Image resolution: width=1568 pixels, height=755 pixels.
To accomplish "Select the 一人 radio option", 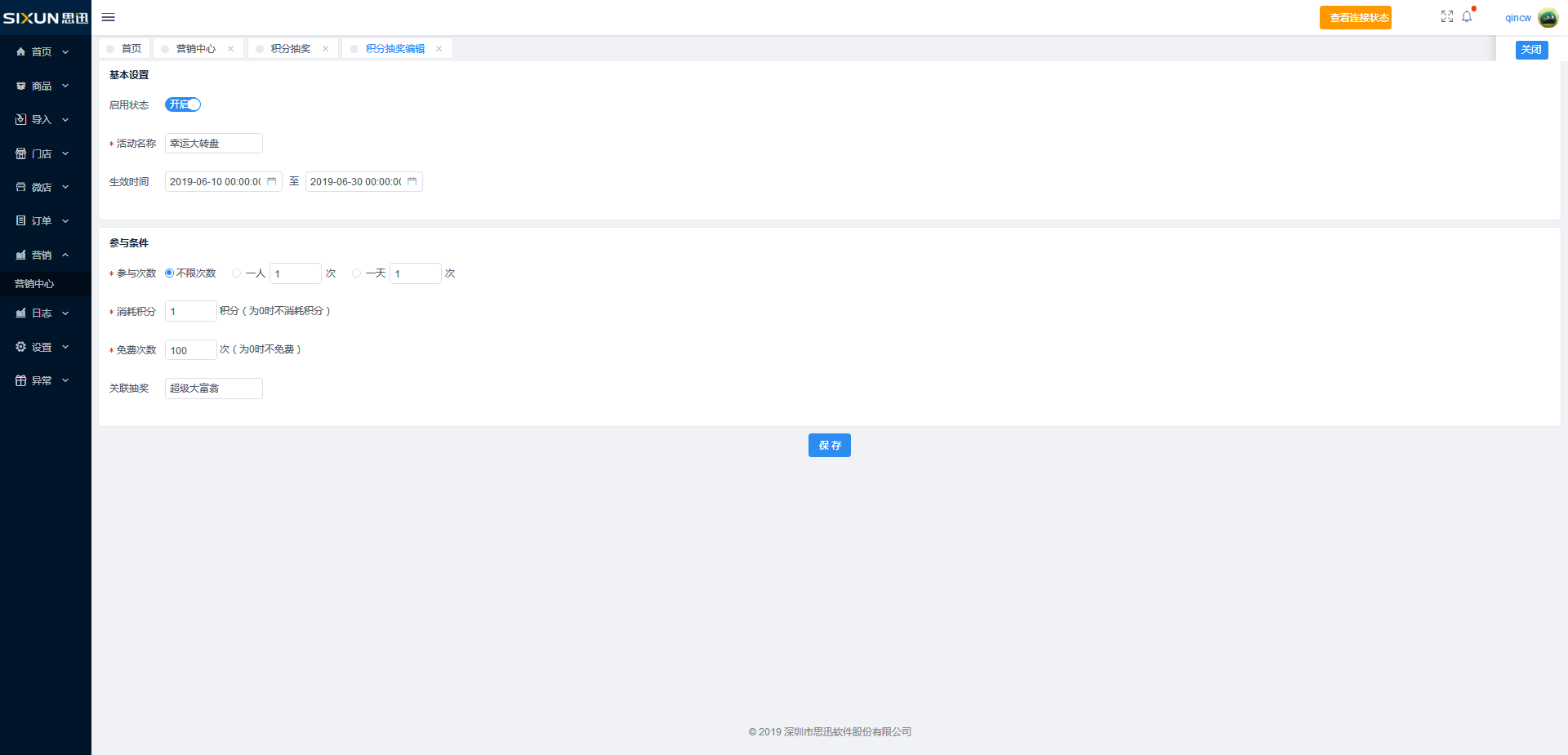I will (x=237, y=273).
